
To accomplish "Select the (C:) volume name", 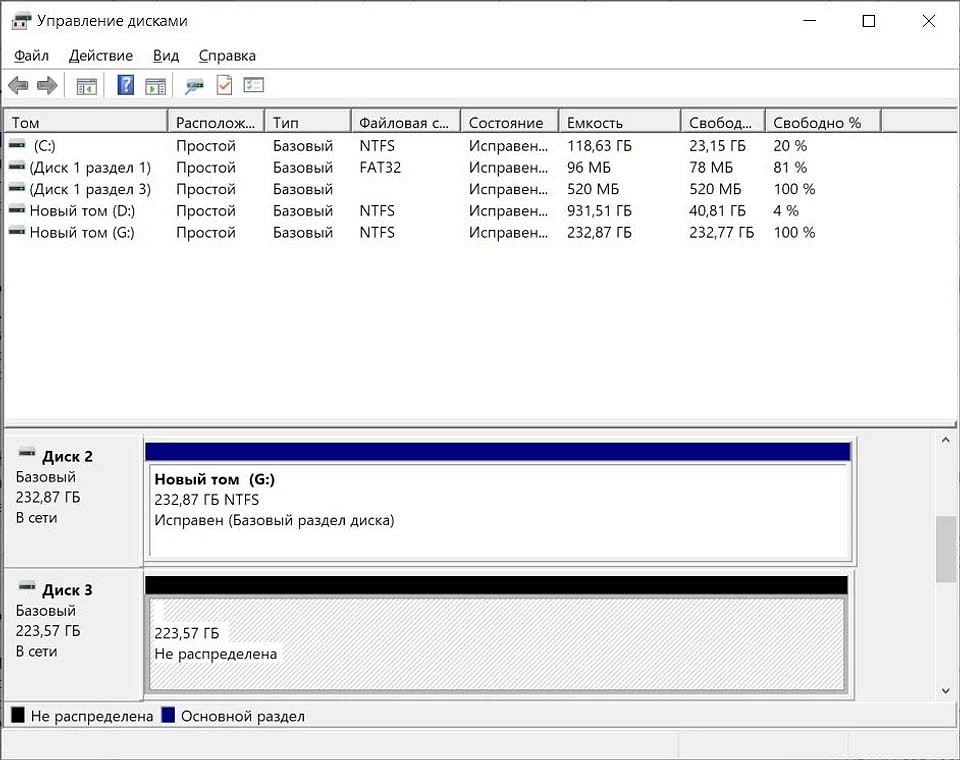I will [44, 146].
